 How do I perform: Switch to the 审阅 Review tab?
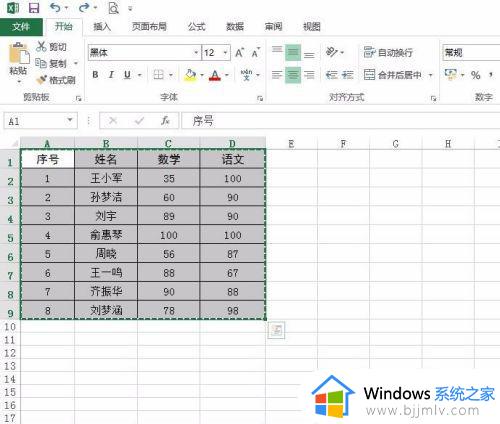click(273, 27)
